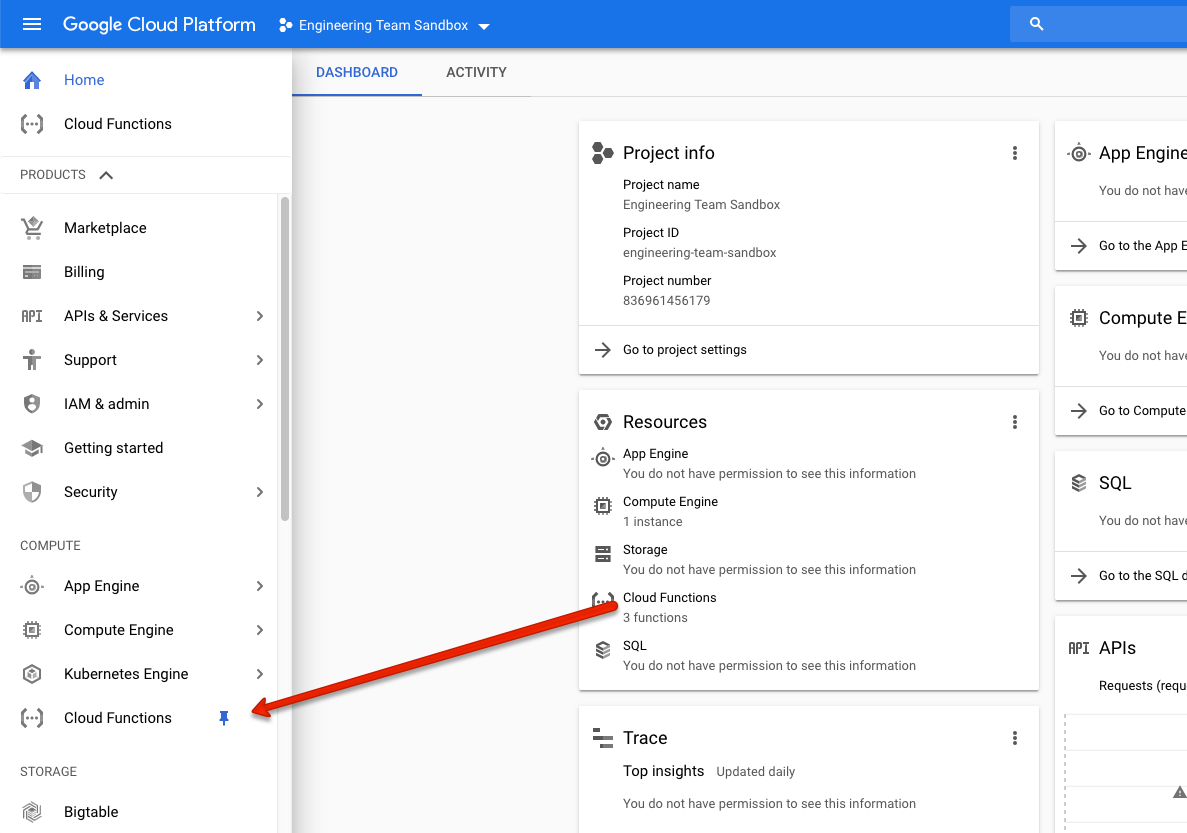1187x833 pixels.
Task: Click the App Engine sidebar icon
Action: (32, 586)
